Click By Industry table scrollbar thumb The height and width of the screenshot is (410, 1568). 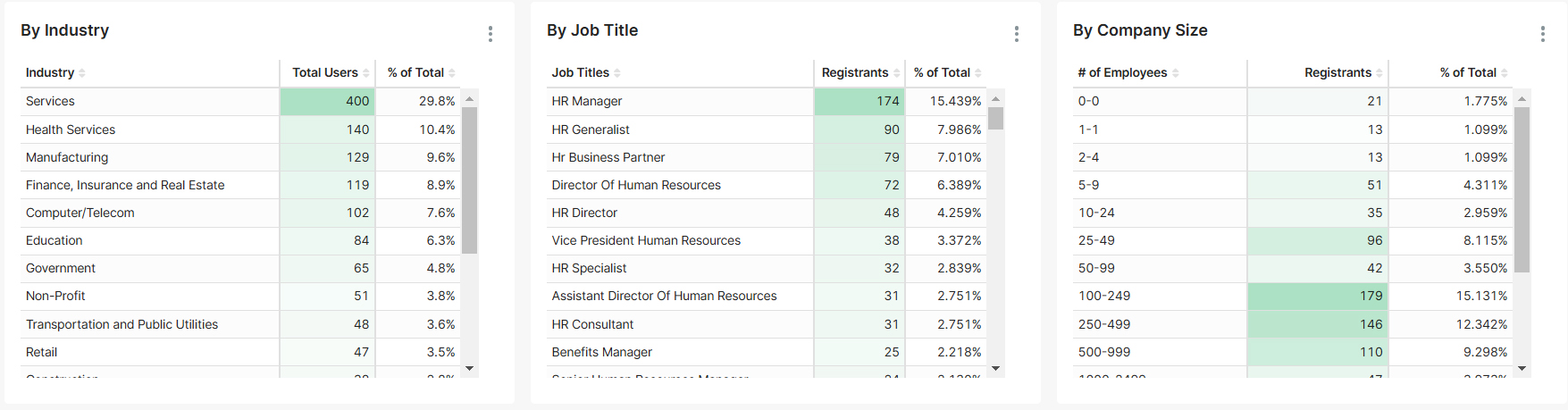tap(470, 180)
